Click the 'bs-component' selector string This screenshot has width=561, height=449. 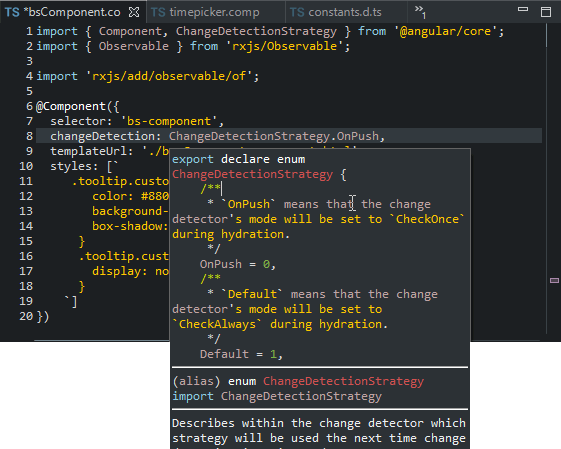point(169,121)
